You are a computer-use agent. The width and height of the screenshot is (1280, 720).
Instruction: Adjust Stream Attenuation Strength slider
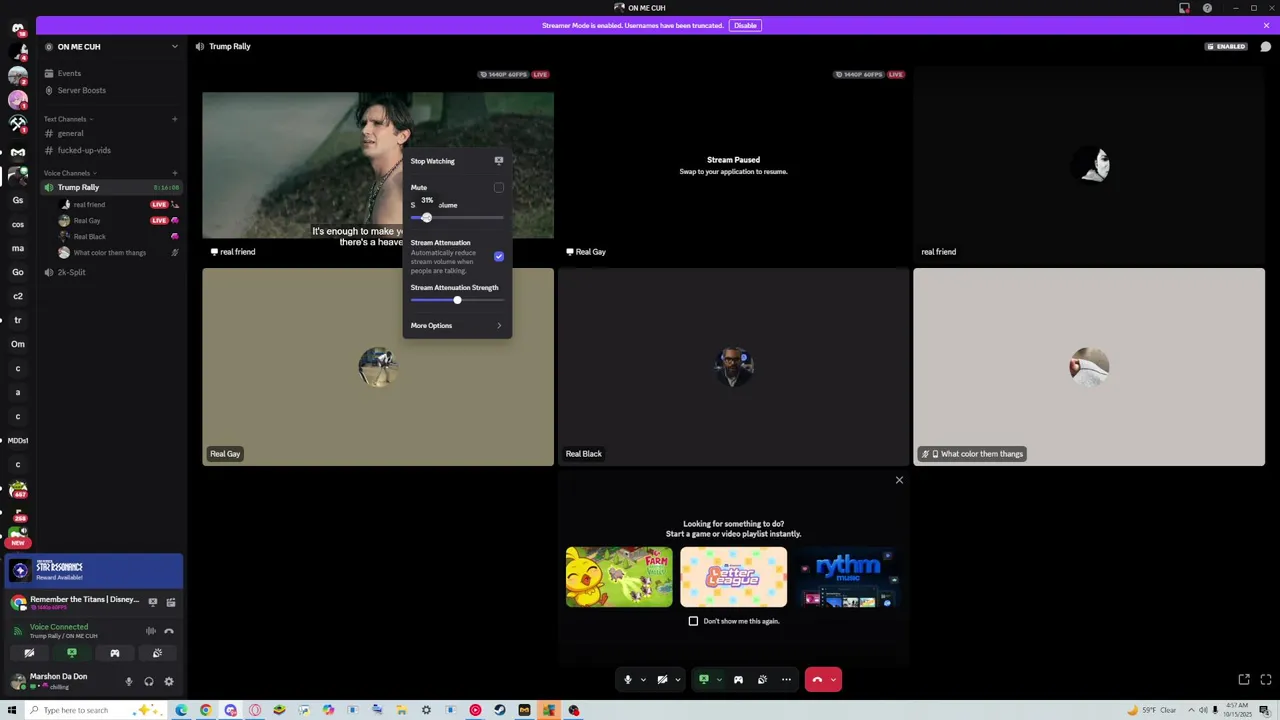(457, 300)
